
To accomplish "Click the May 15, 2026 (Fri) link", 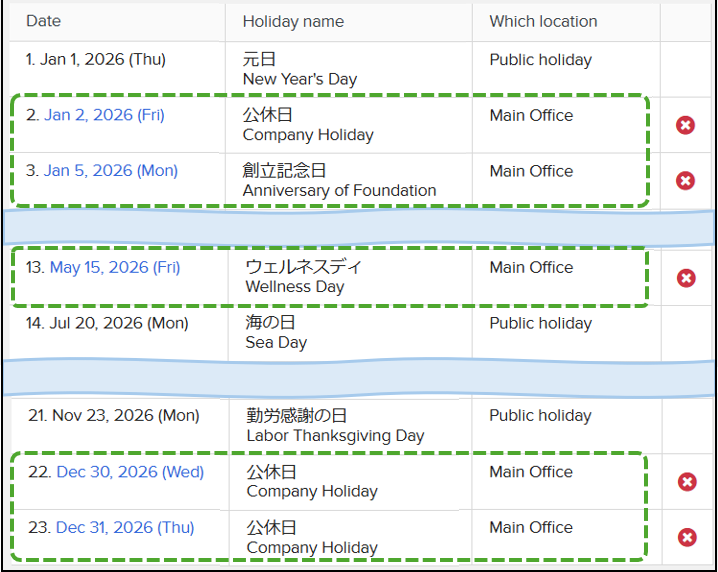I will click(x=115, y=267).
